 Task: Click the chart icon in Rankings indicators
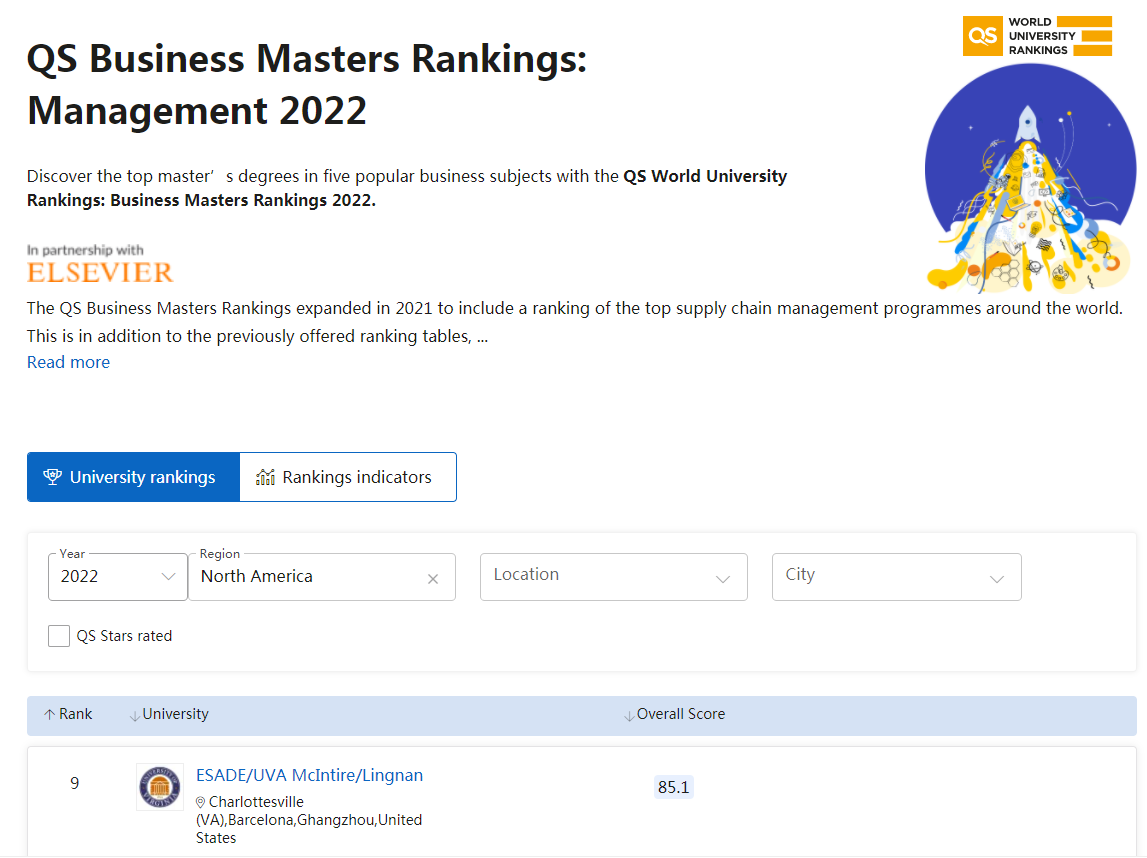pyautogui.click(x=265, y=477)
